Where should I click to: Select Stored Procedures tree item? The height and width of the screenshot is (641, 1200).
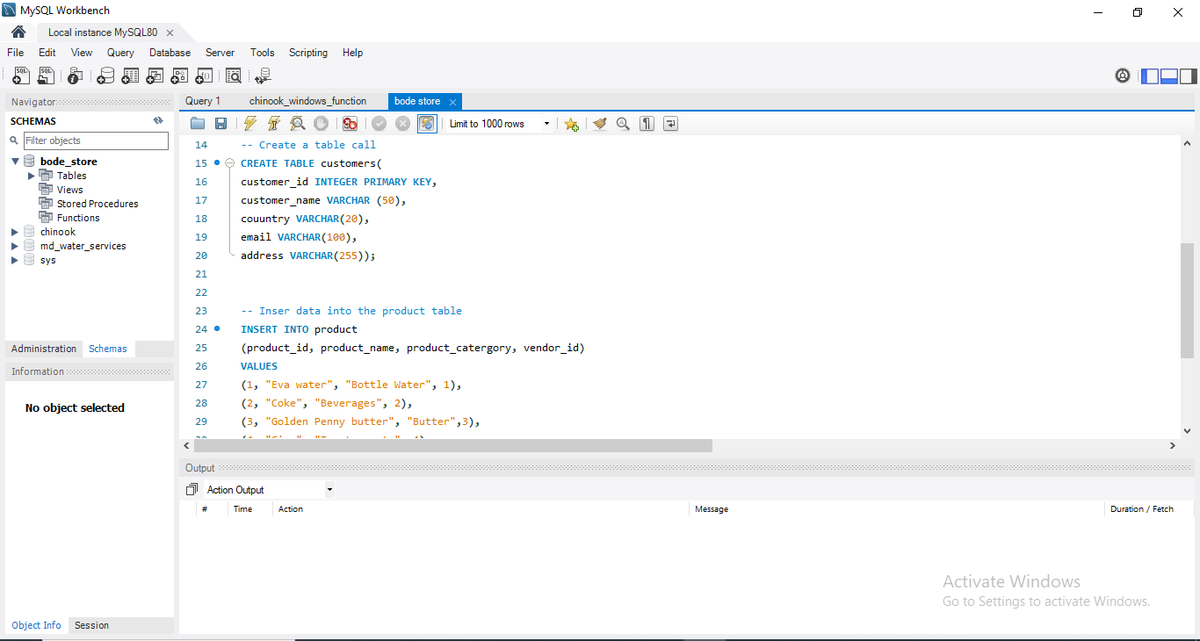[x=97, y=203]
